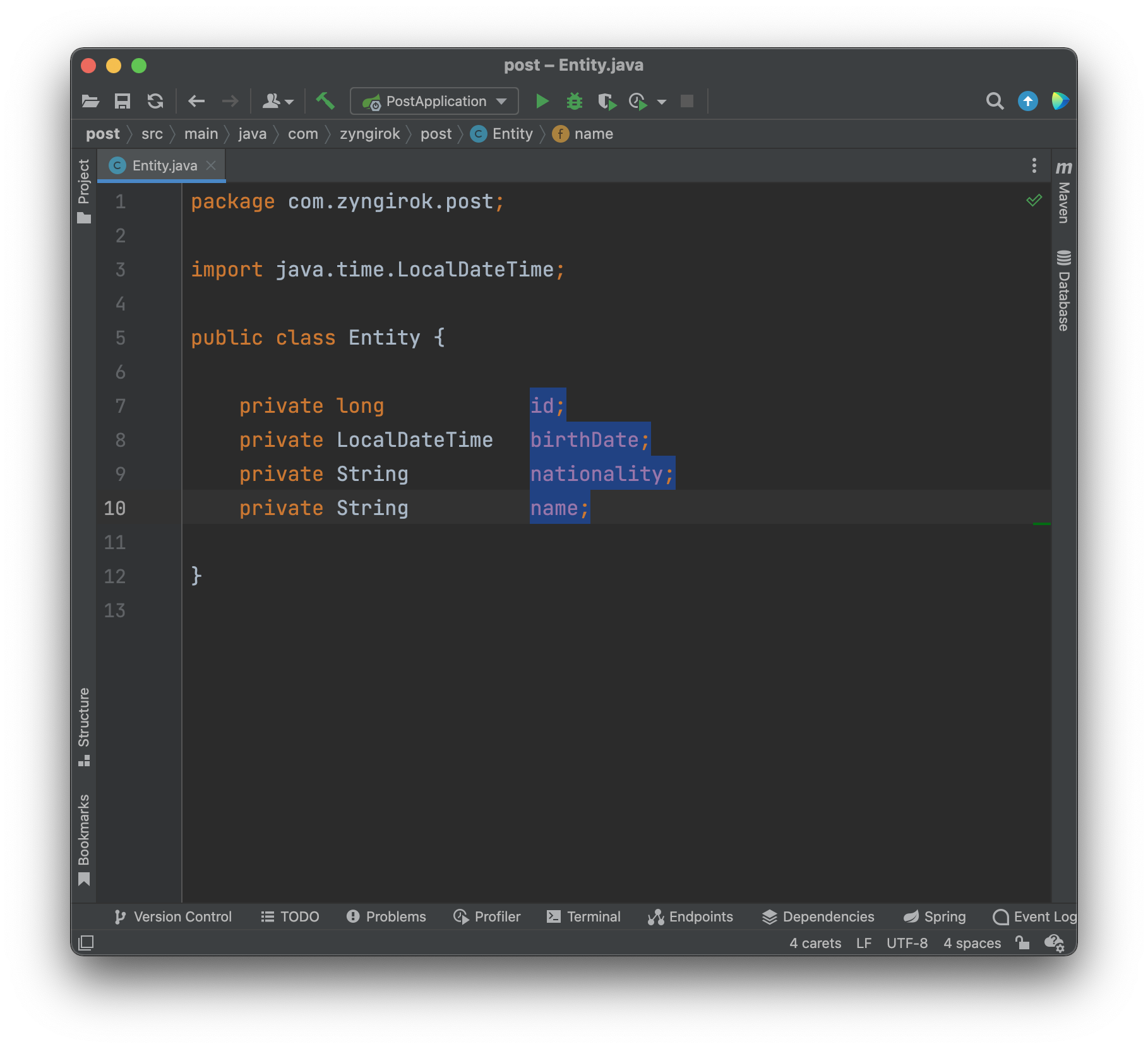Open the Structure tool window
The height and width of the screenshot is (1049, 1148).
tap(84, 726)
